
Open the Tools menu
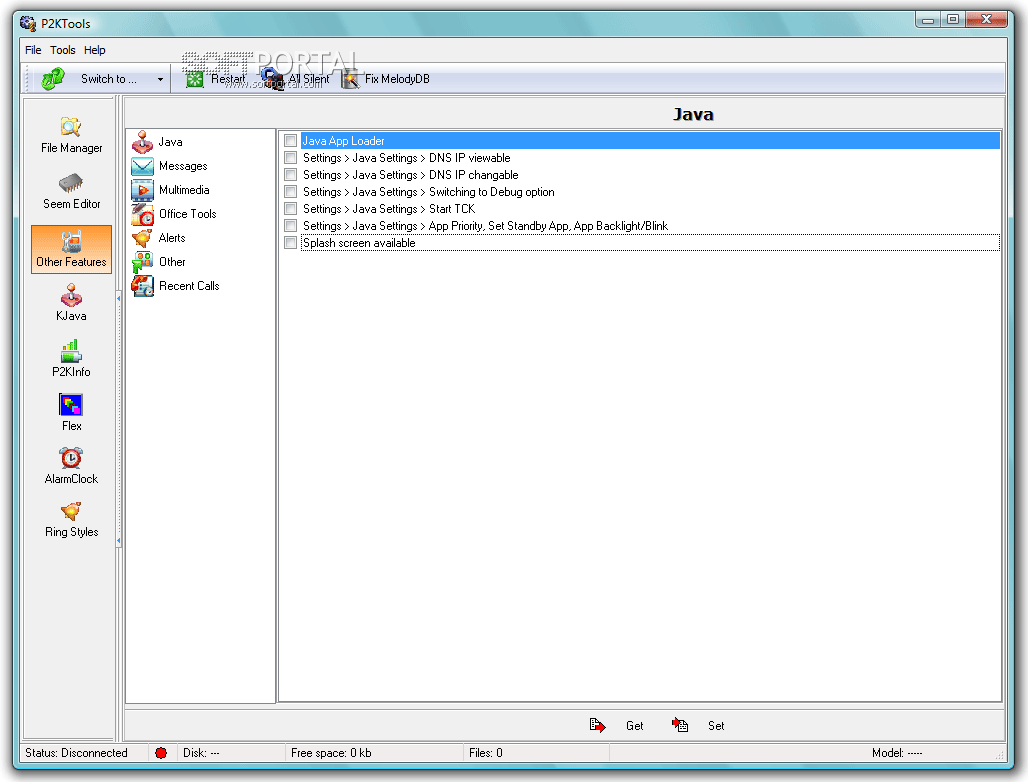[62, 50]
